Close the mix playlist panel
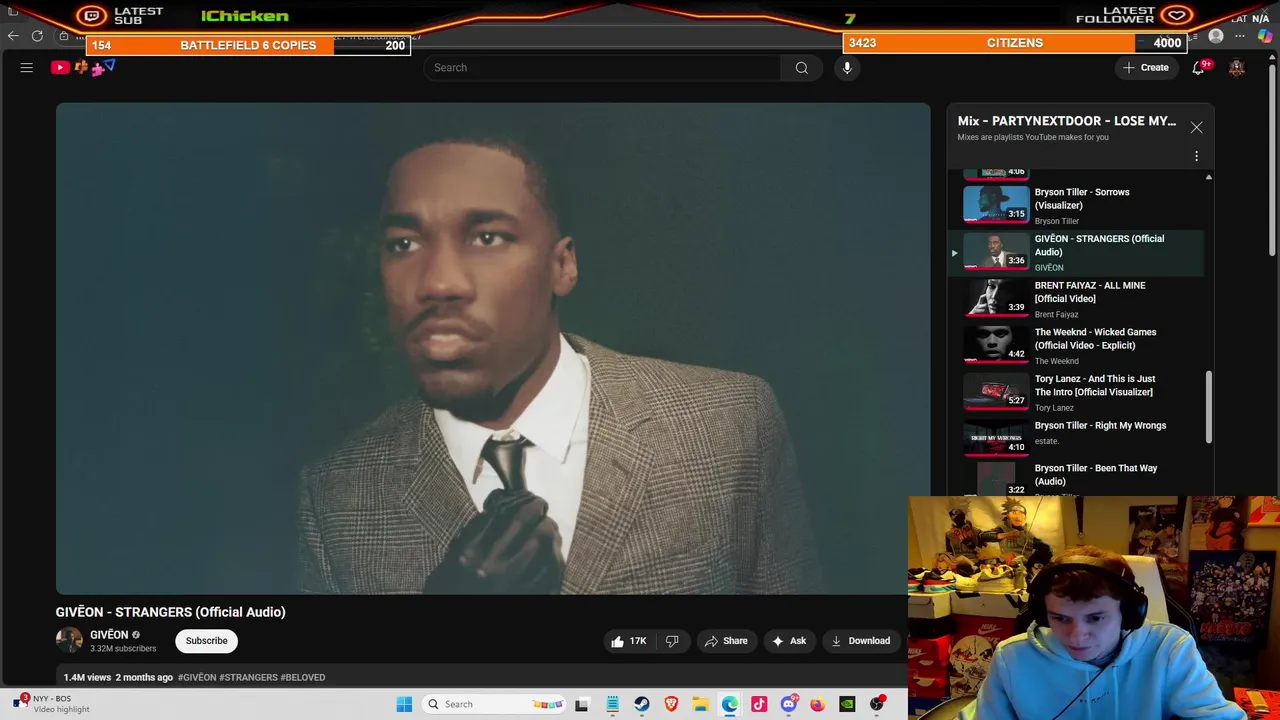The height and width of the screenshot is (720, 1280). click(1196, 127)
